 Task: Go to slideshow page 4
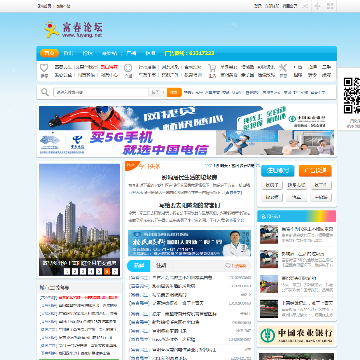pos(91,271)
